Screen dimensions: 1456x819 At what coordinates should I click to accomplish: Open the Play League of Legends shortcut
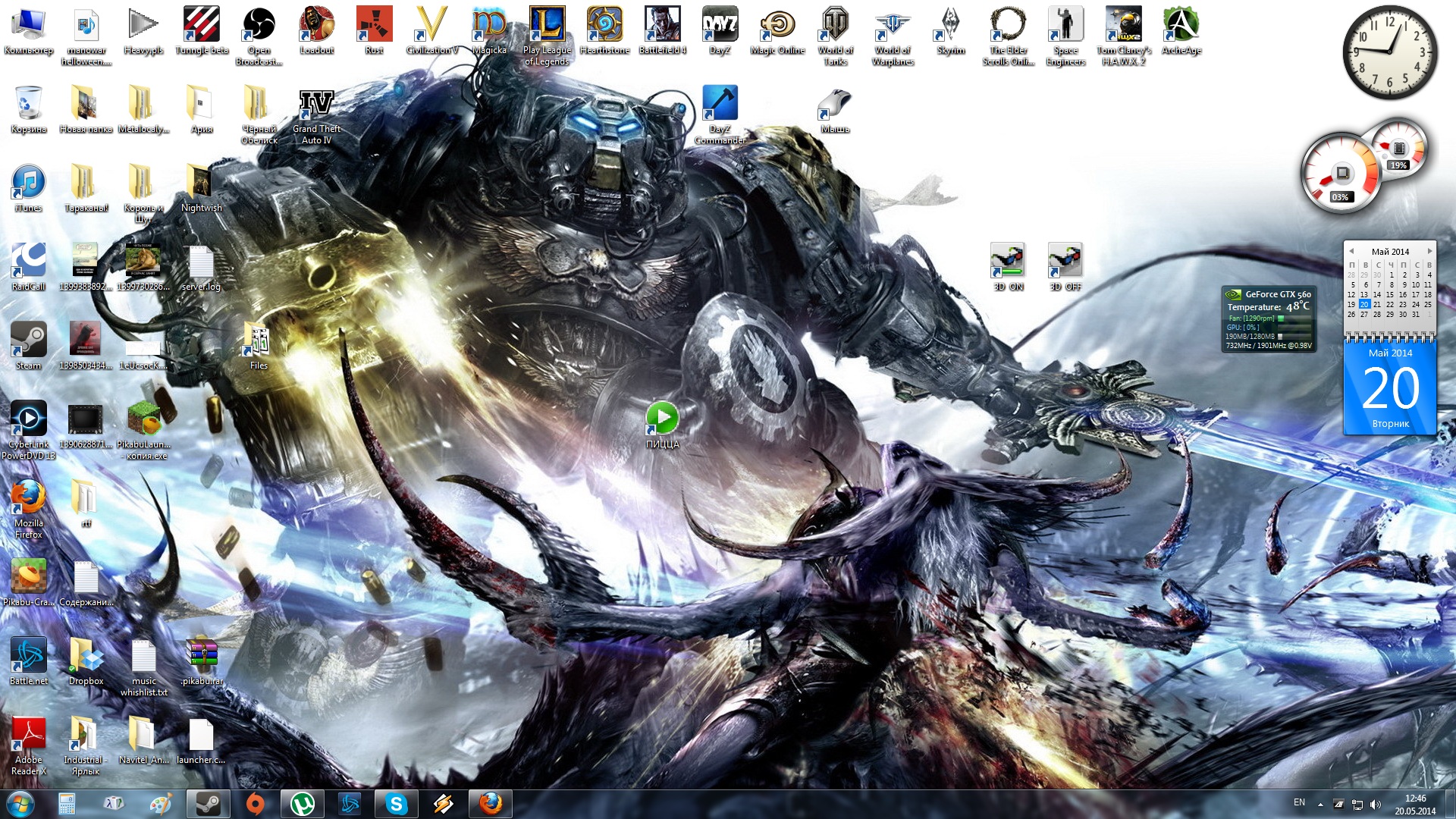(547, 36)
